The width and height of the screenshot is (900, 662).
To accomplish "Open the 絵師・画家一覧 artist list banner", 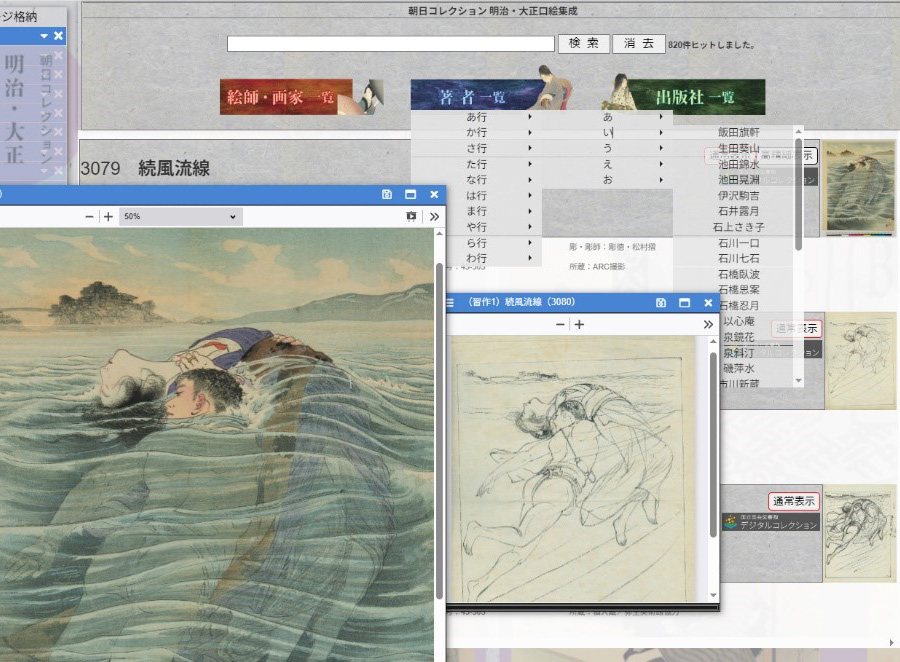I will 286,96.
